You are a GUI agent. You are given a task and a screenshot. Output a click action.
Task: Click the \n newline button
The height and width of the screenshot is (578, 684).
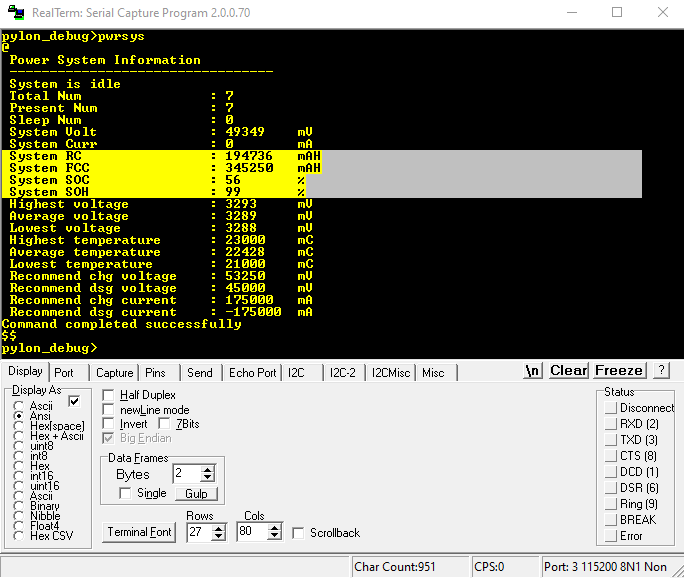pyautogui.click(x=533, y=371)
